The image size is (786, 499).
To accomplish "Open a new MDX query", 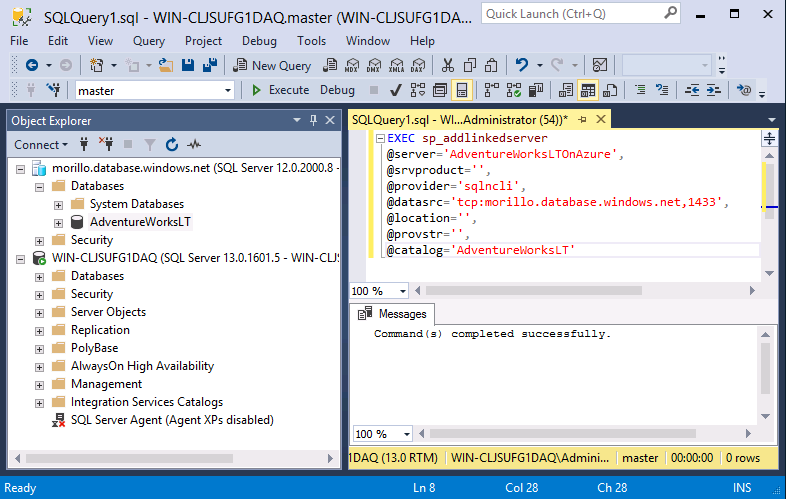I will pyautogui.click(x=352, y=65).
